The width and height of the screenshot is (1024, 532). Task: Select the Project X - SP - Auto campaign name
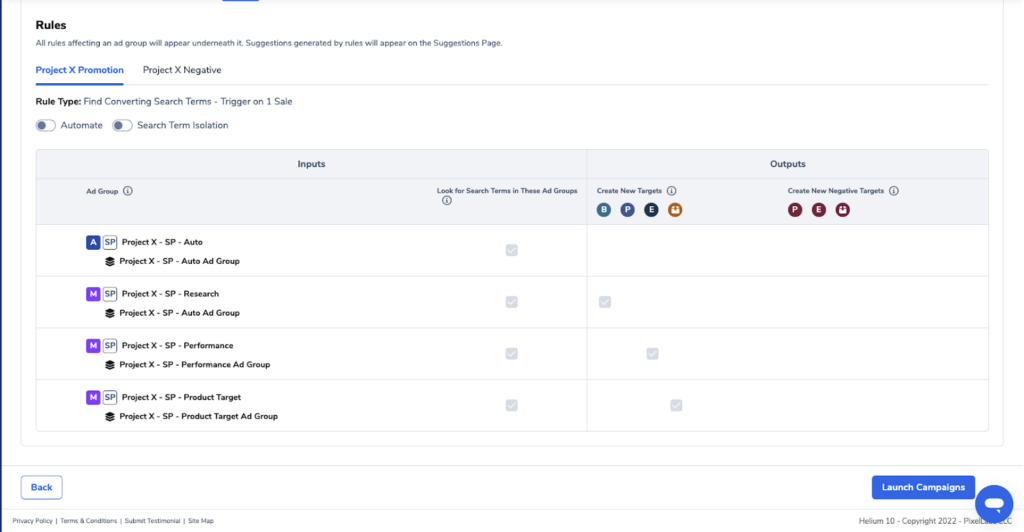(x=162, y=242)
